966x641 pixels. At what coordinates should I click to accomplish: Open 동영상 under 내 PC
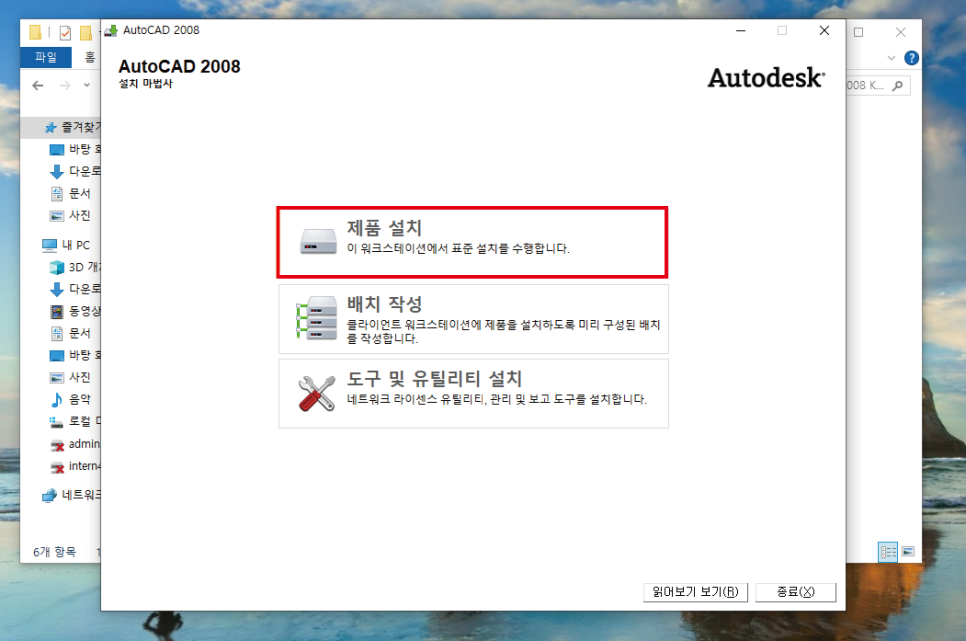[x=75, y=311]
